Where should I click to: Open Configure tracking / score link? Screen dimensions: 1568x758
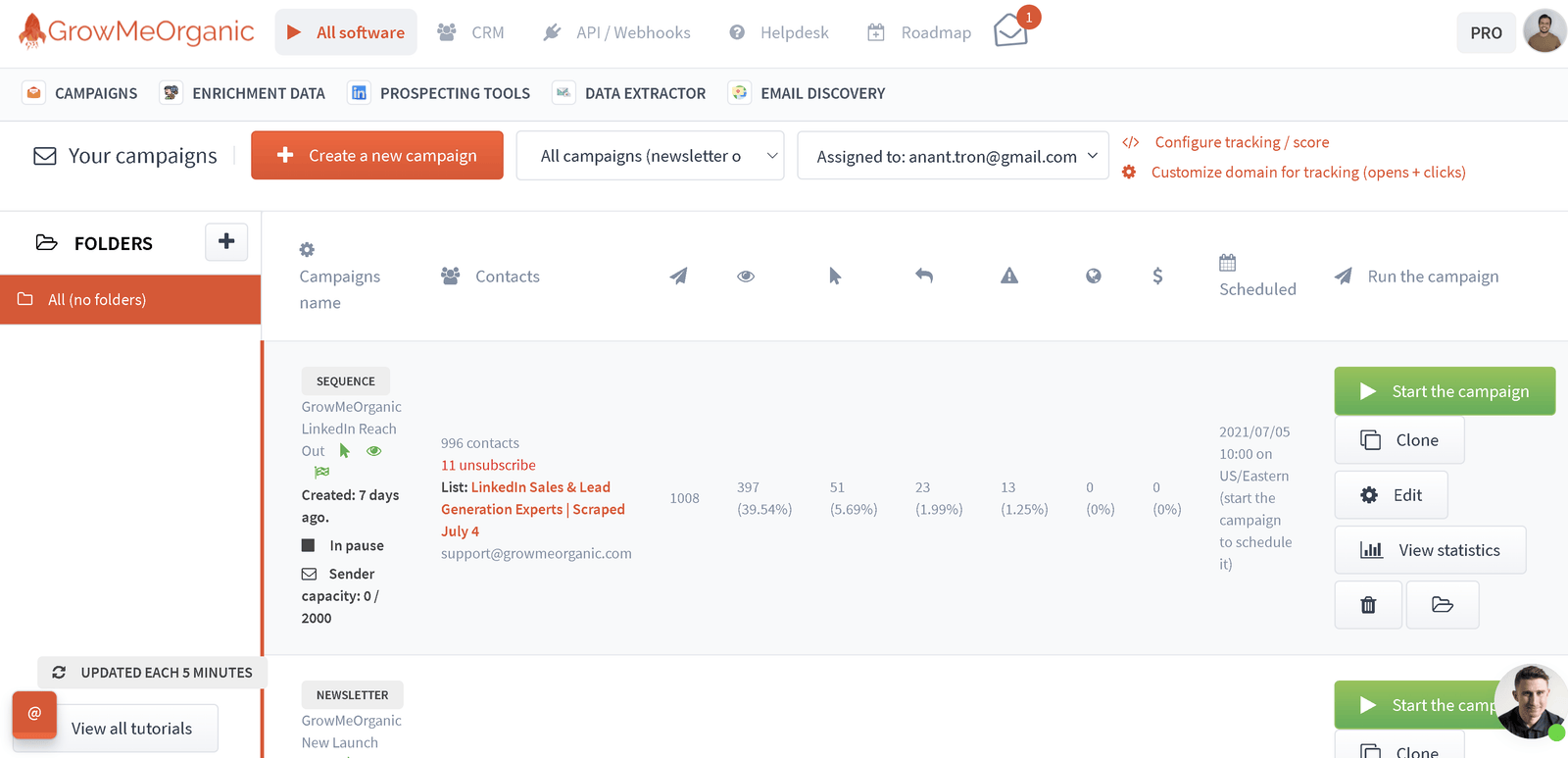pos(1241,142)
